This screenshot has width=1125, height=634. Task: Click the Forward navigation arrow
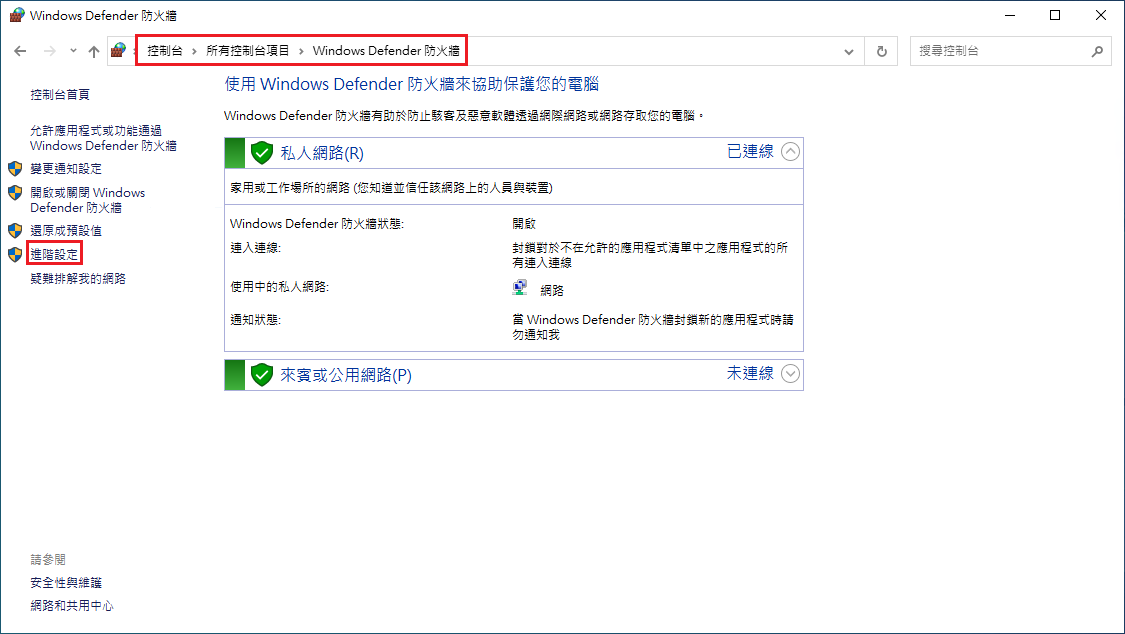(x=50, y=51)
